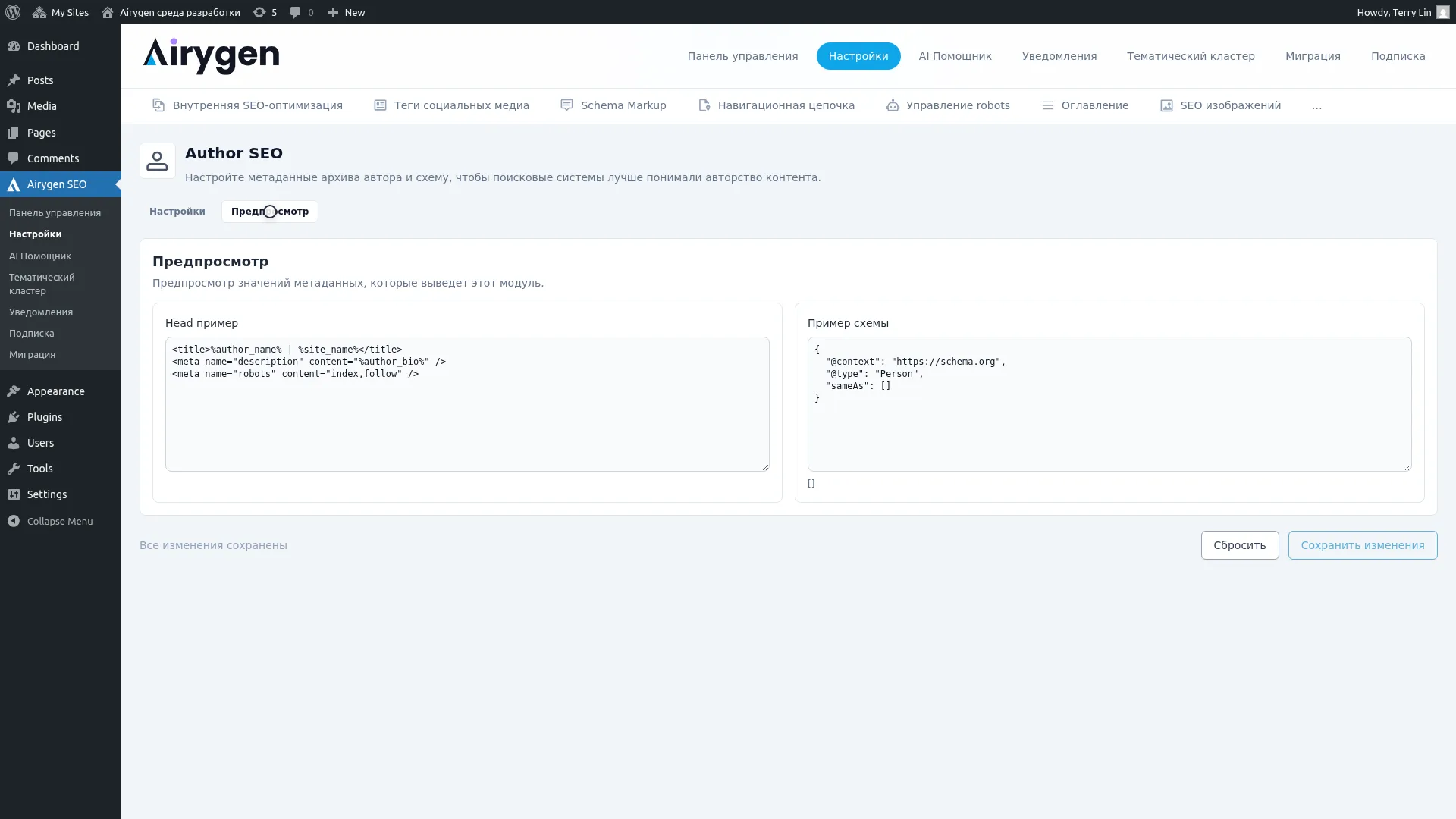Click the plus New content button
This screenshot has width=1456, height=819.
tap(347, 12)
